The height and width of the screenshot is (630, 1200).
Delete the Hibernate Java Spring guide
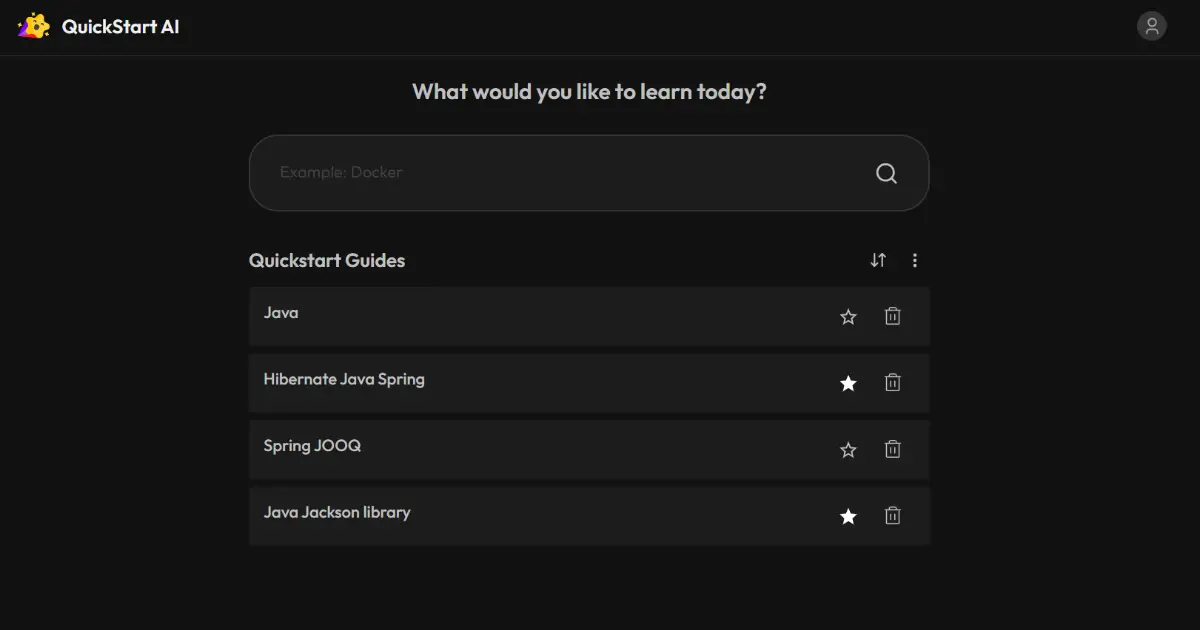[x=893, y=382]
